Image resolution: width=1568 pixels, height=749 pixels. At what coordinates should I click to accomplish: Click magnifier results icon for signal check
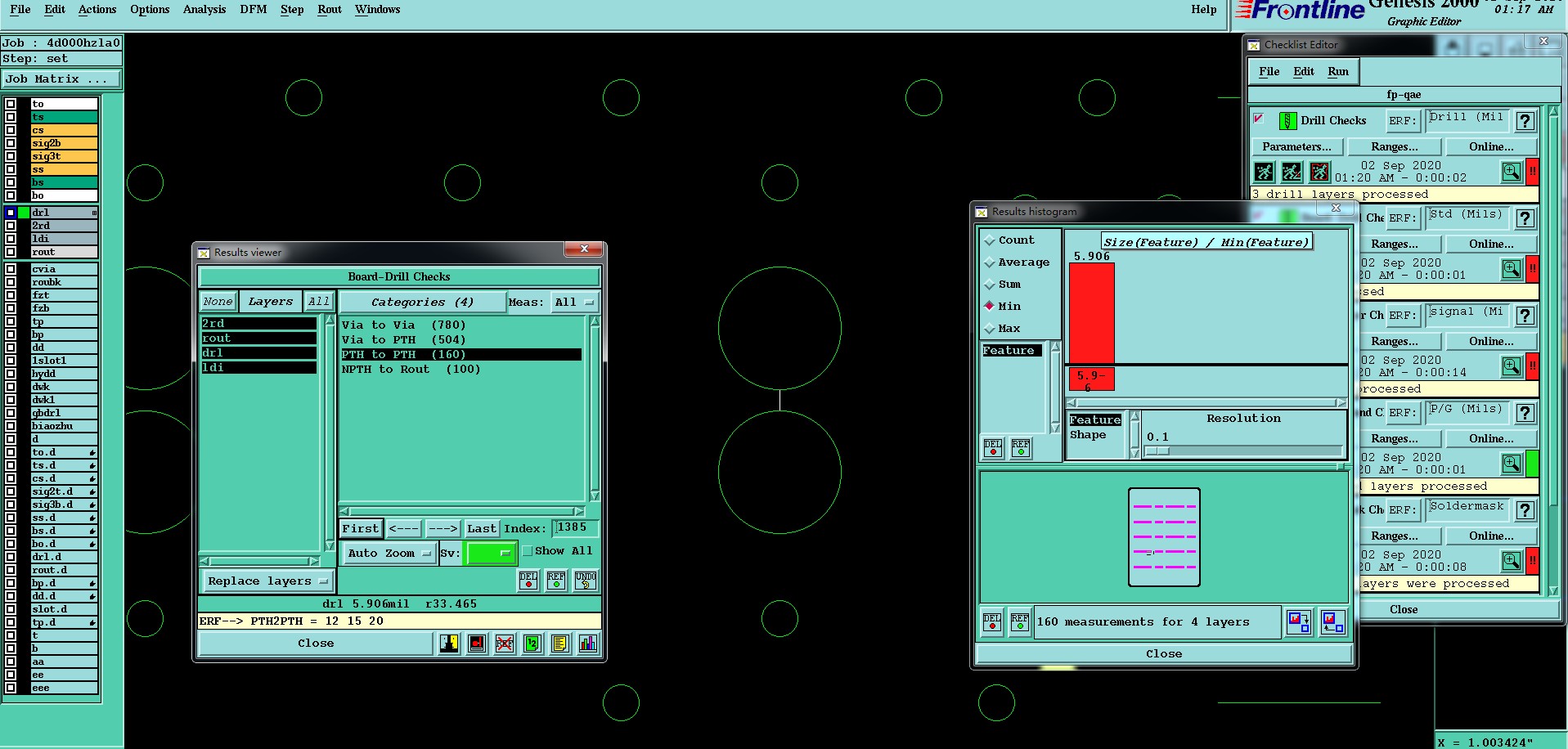point(1512,366)
